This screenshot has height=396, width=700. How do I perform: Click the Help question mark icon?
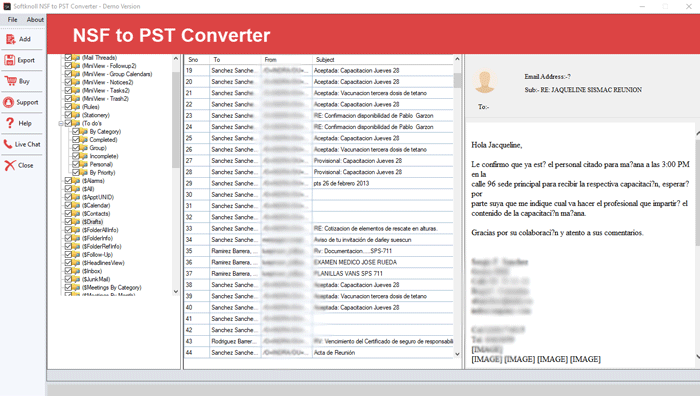pyautogui.click(x=10, y=123)
